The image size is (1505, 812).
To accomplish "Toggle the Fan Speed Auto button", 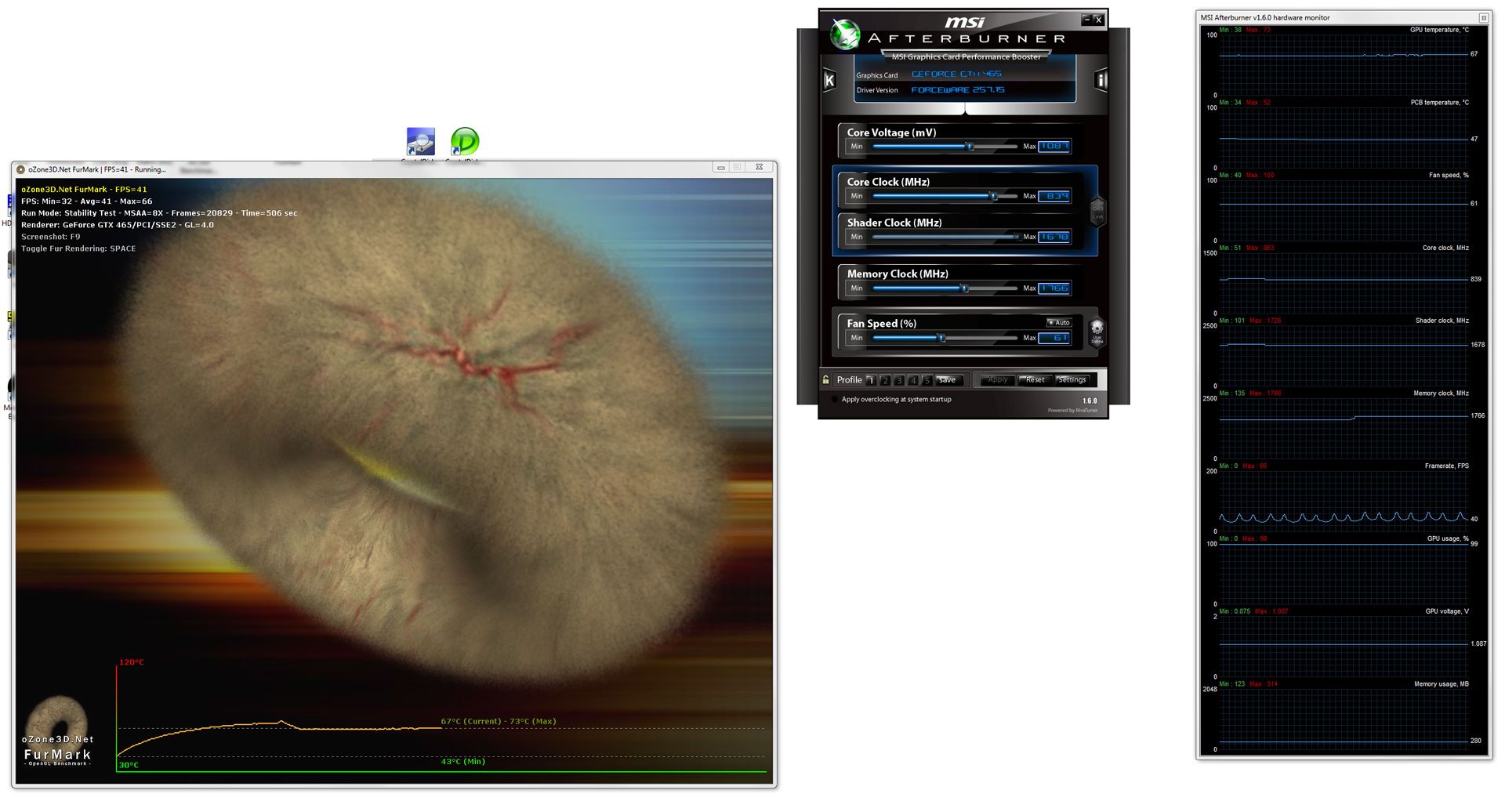I will click(x=1059, y=323).
